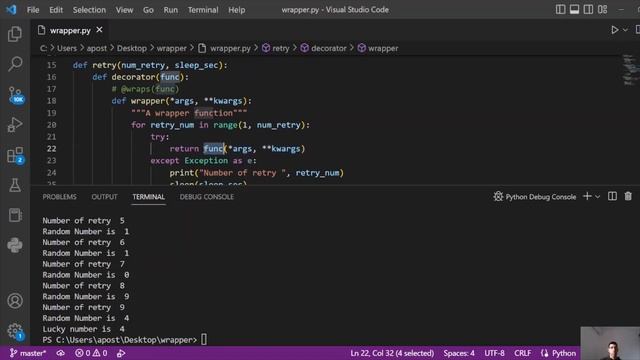Create a new terminal with plus icon

(587, 196)
